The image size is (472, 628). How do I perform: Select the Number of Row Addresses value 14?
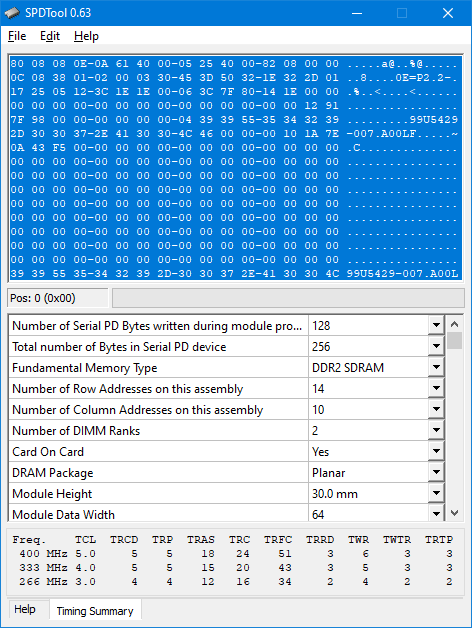point(318,388)
